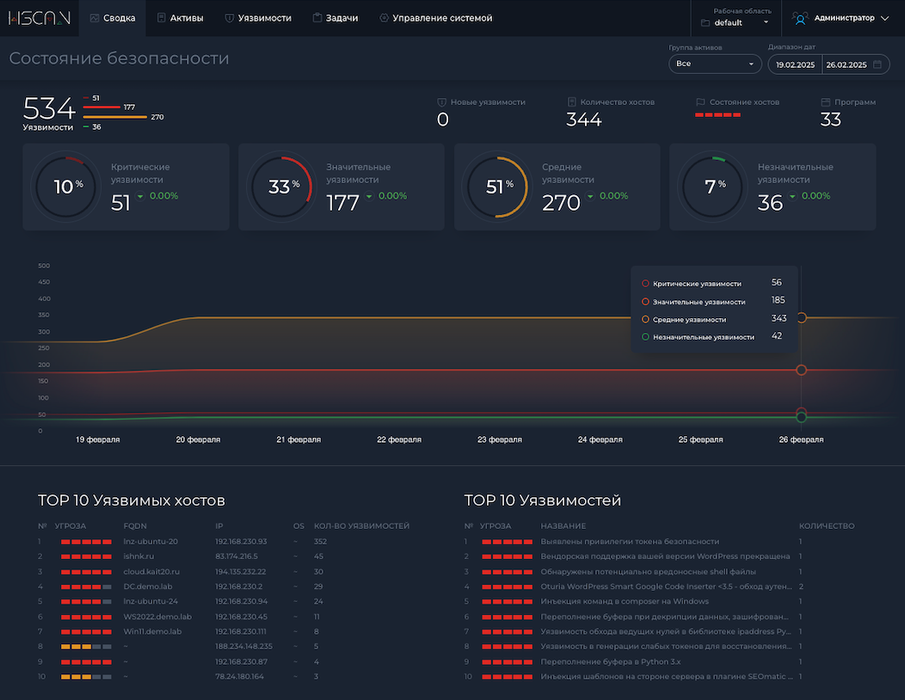Click the Администратор user avatar icon
Viewport: 905px width, 700px height.
[x=800, y=18]
